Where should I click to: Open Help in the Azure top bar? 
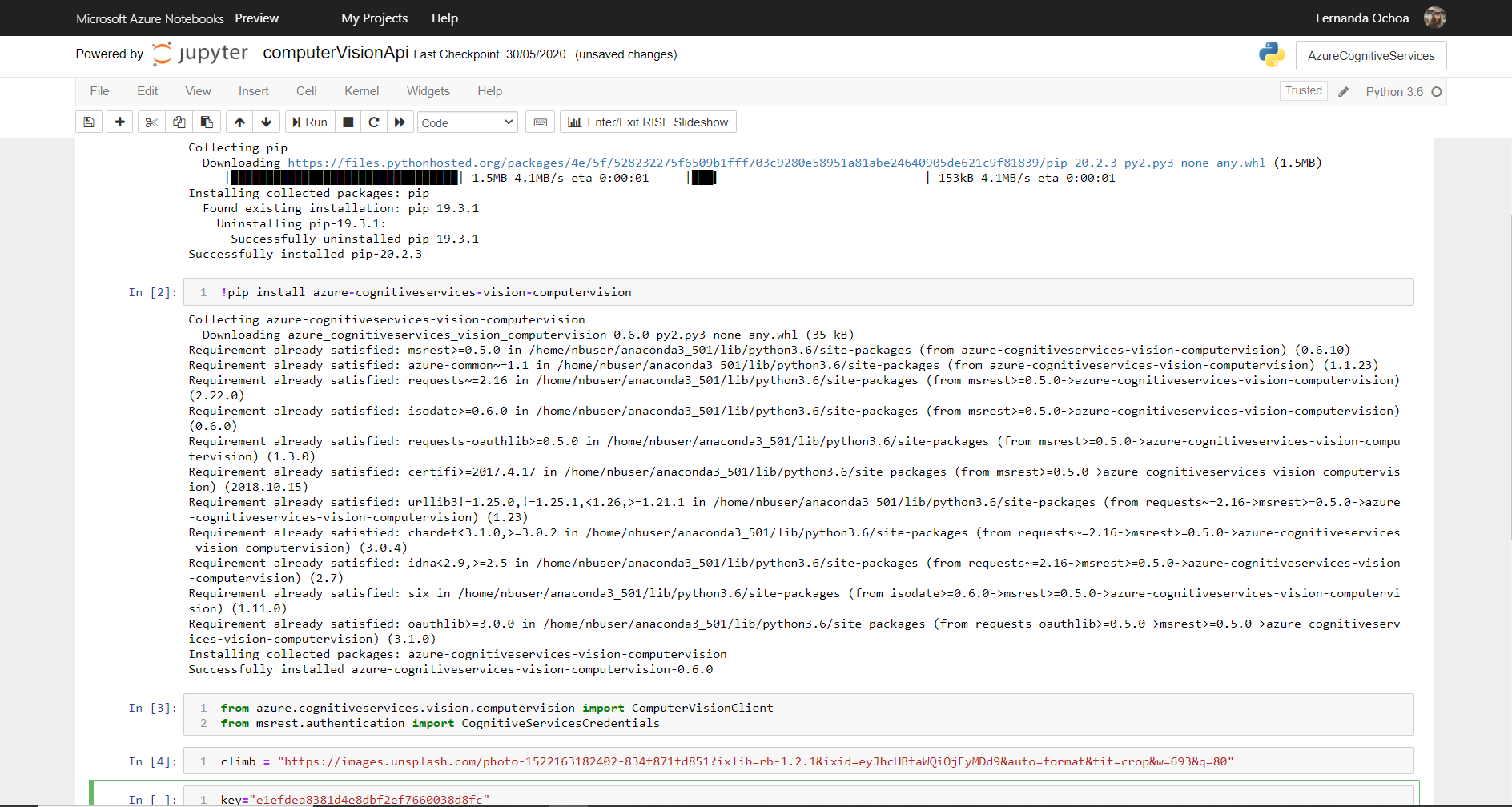click(445, 18)
